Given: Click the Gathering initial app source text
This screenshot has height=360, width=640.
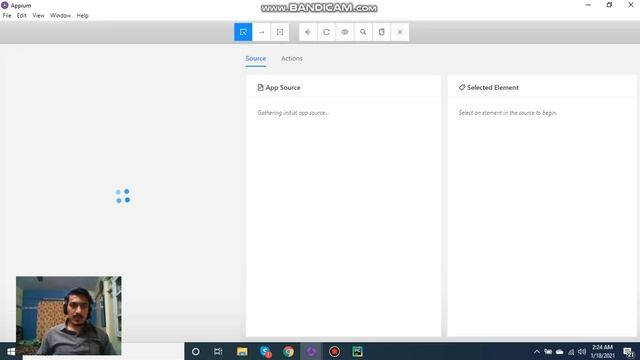Looking at the screenshot, I should tap(293, 113).
